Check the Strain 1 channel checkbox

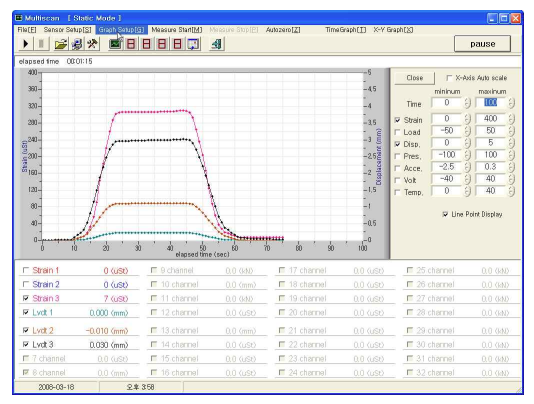(x=26, y=270)
